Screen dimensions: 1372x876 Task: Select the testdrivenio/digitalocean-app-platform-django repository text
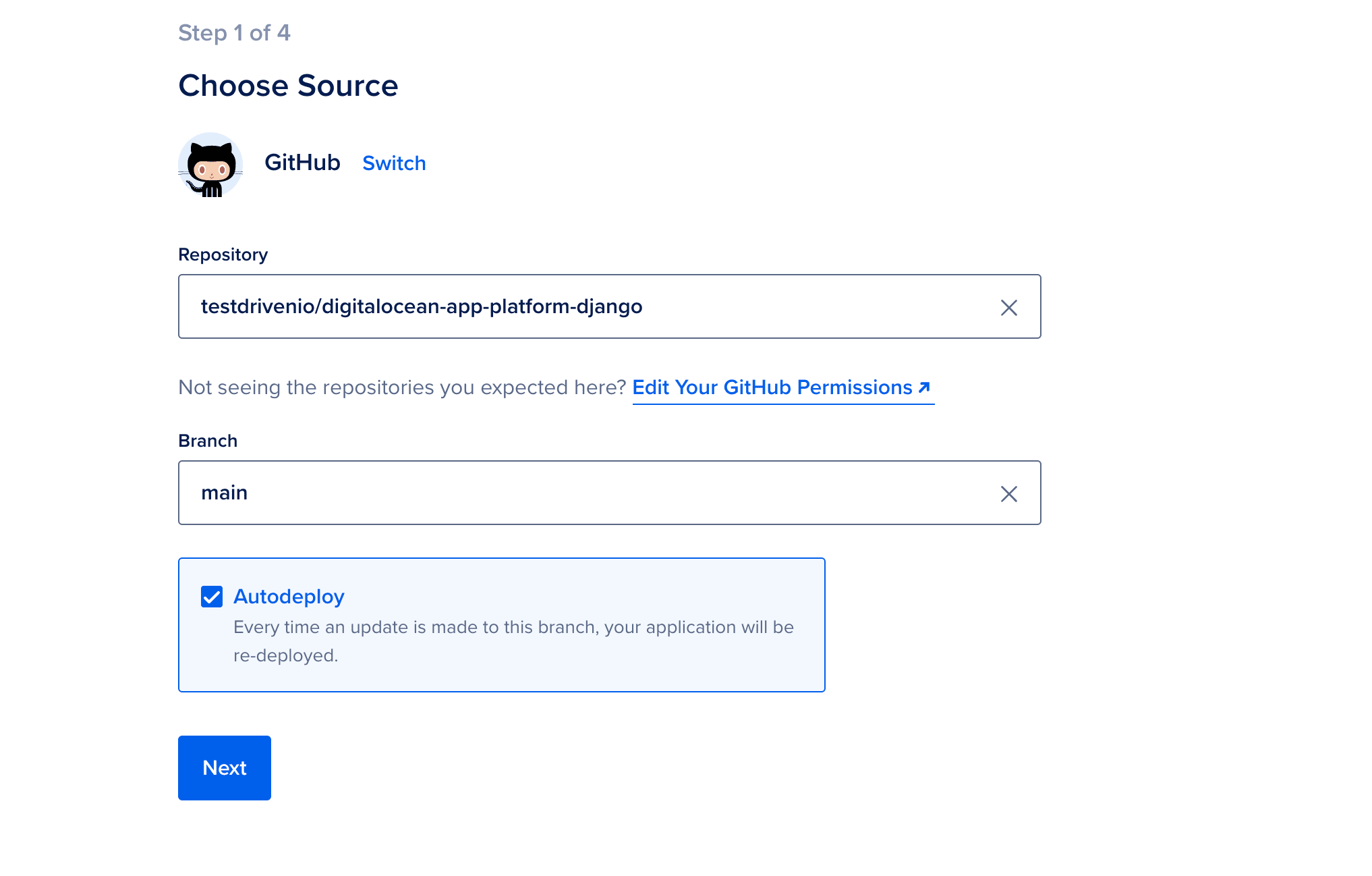[x=422, y=306]
